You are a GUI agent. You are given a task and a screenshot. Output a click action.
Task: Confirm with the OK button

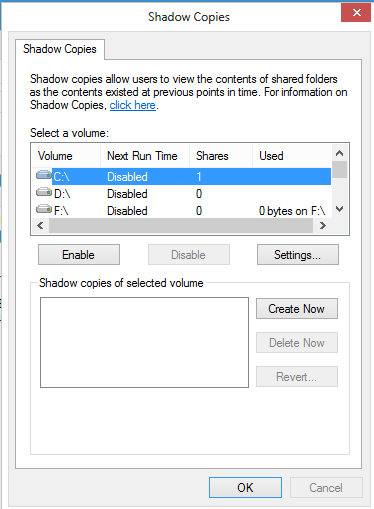245,488
